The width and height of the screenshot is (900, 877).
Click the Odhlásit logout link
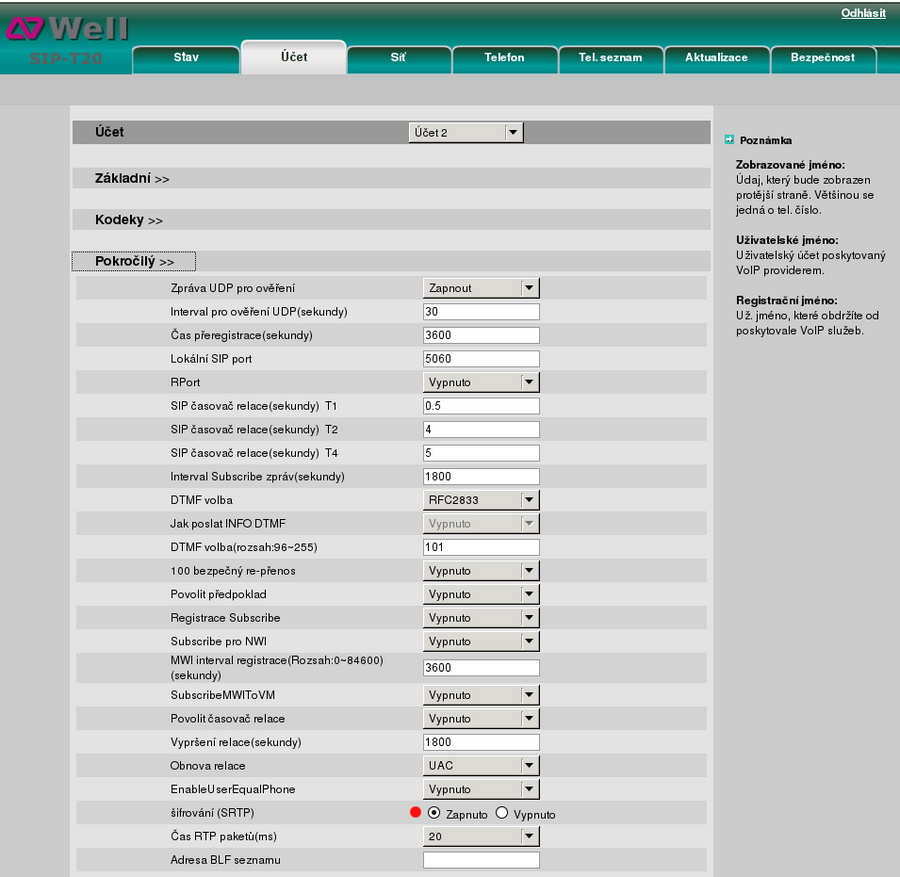click(x=863, y=13)
